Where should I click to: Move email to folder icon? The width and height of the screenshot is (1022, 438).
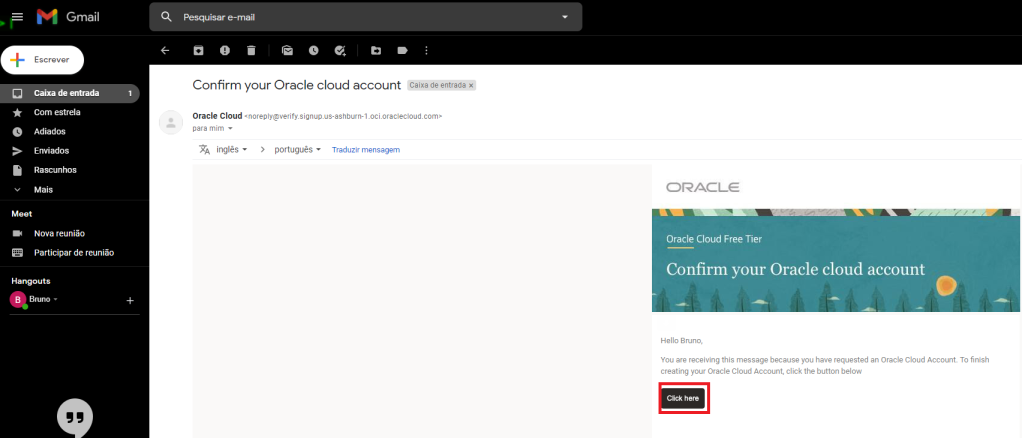click(375, 50)
